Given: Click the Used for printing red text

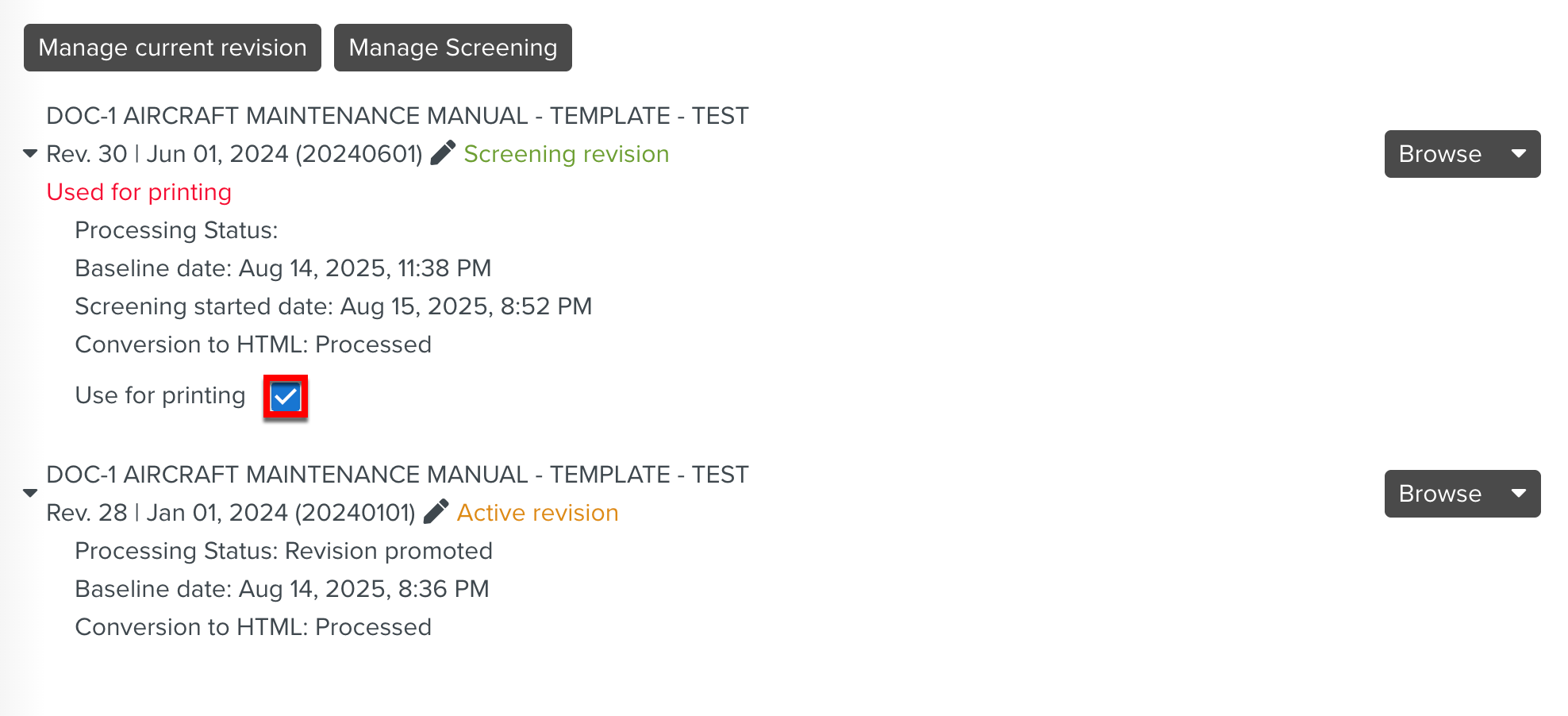Looking at the screenshot, I should (139, 191).
